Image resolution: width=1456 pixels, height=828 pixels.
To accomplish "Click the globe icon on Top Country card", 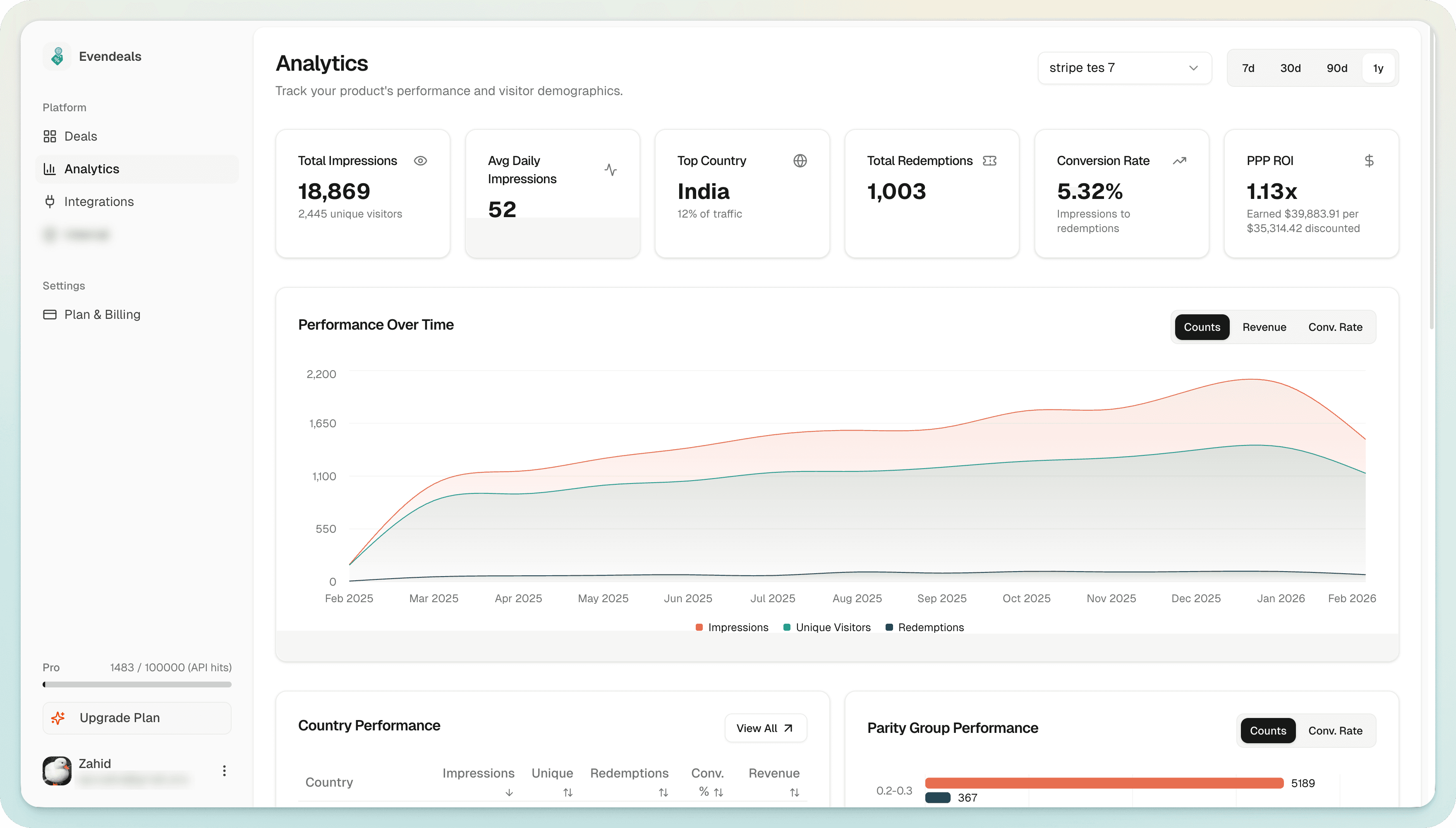I will click(x=800, y=160).
